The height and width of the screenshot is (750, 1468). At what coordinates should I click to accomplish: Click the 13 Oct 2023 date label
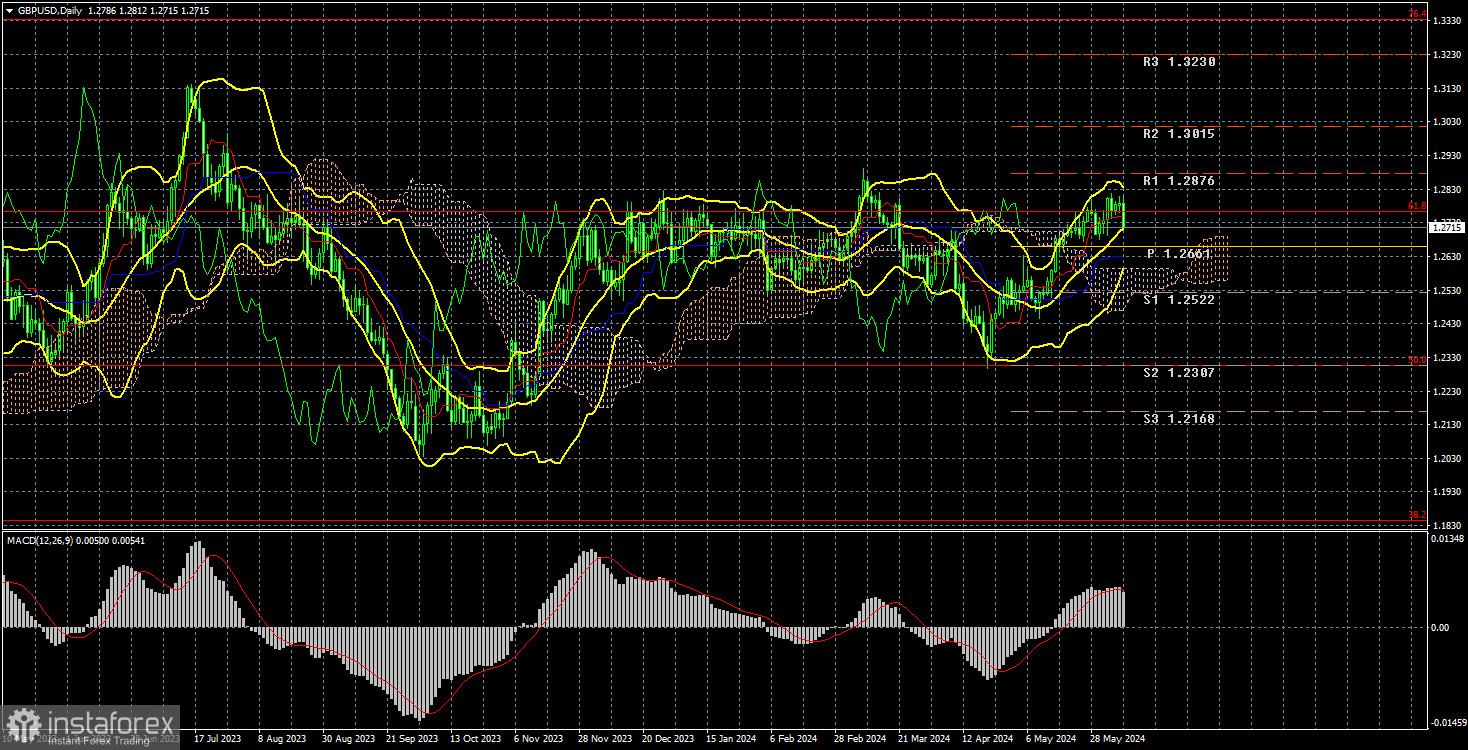[x=476, y=739]
